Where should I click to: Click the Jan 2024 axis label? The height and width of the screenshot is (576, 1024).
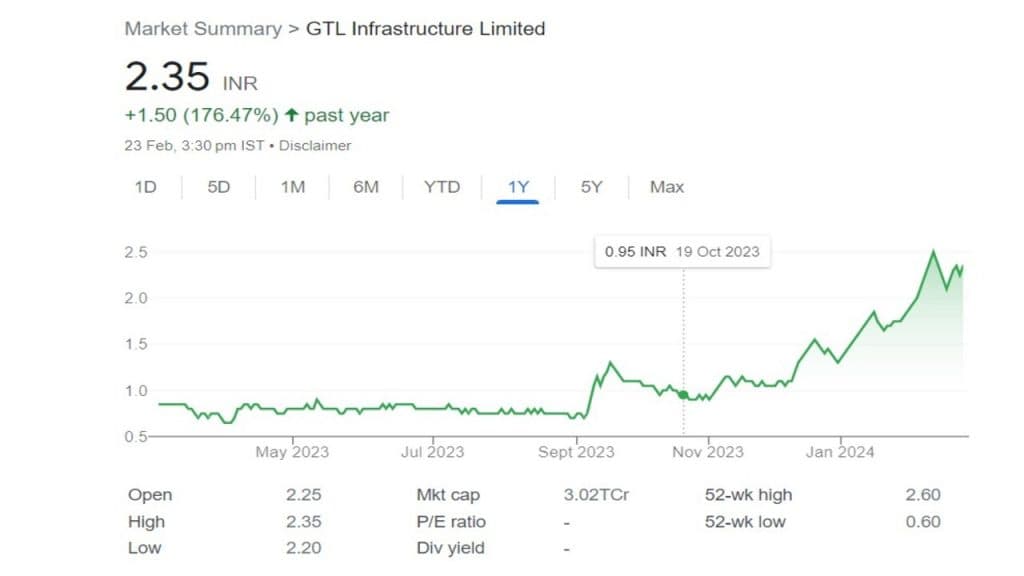click(x=840, y=452)
